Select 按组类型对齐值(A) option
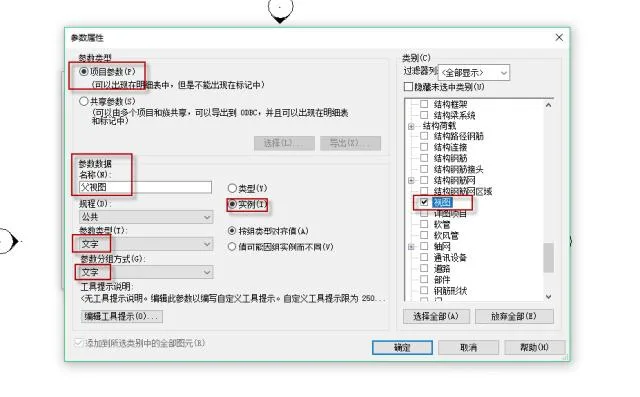The height and width of the screenshot is (397, 640). [232, 231]
